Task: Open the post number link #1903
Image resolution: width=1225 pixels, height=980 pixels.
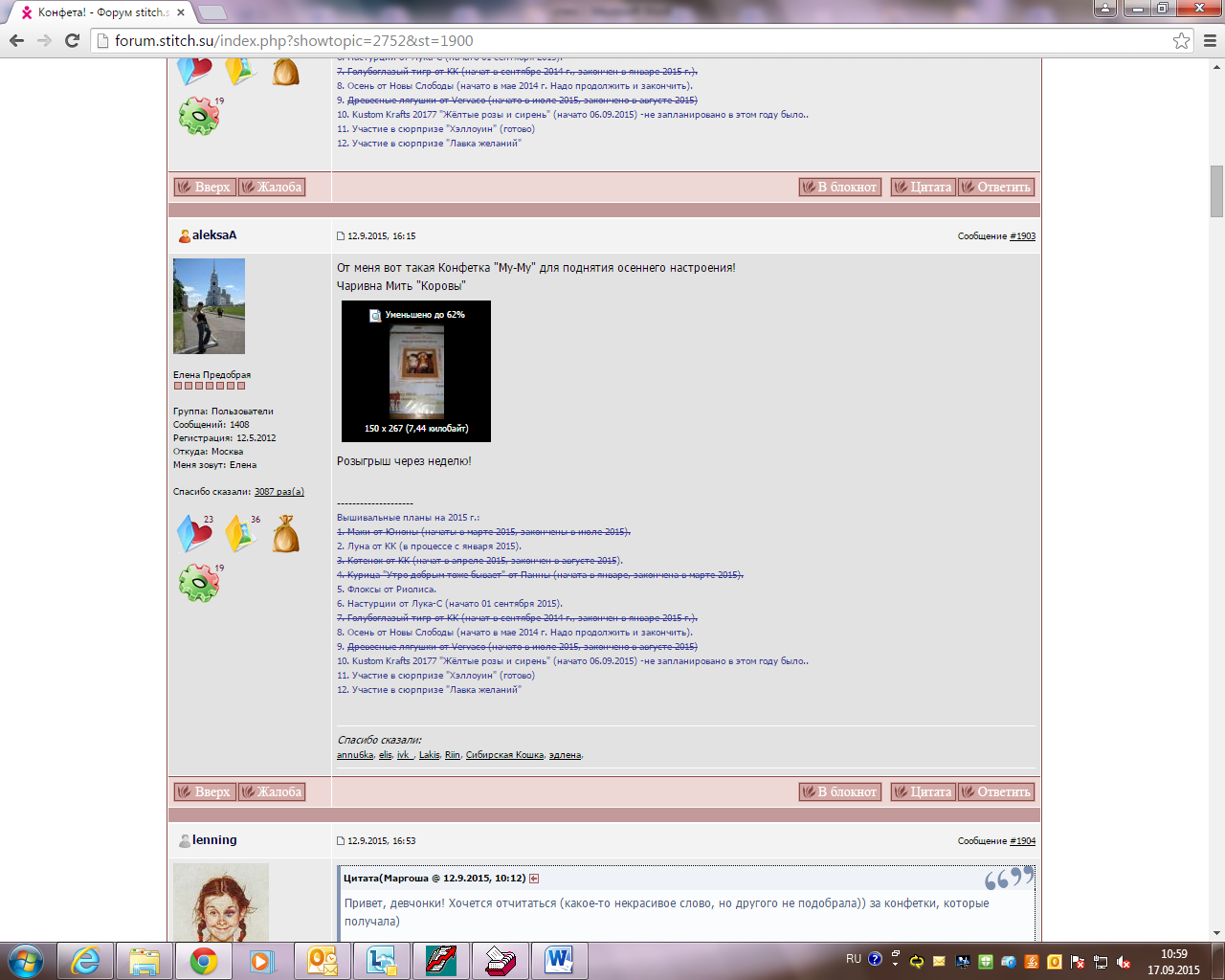Action: pyautogui.click(x=1022, y=236)
